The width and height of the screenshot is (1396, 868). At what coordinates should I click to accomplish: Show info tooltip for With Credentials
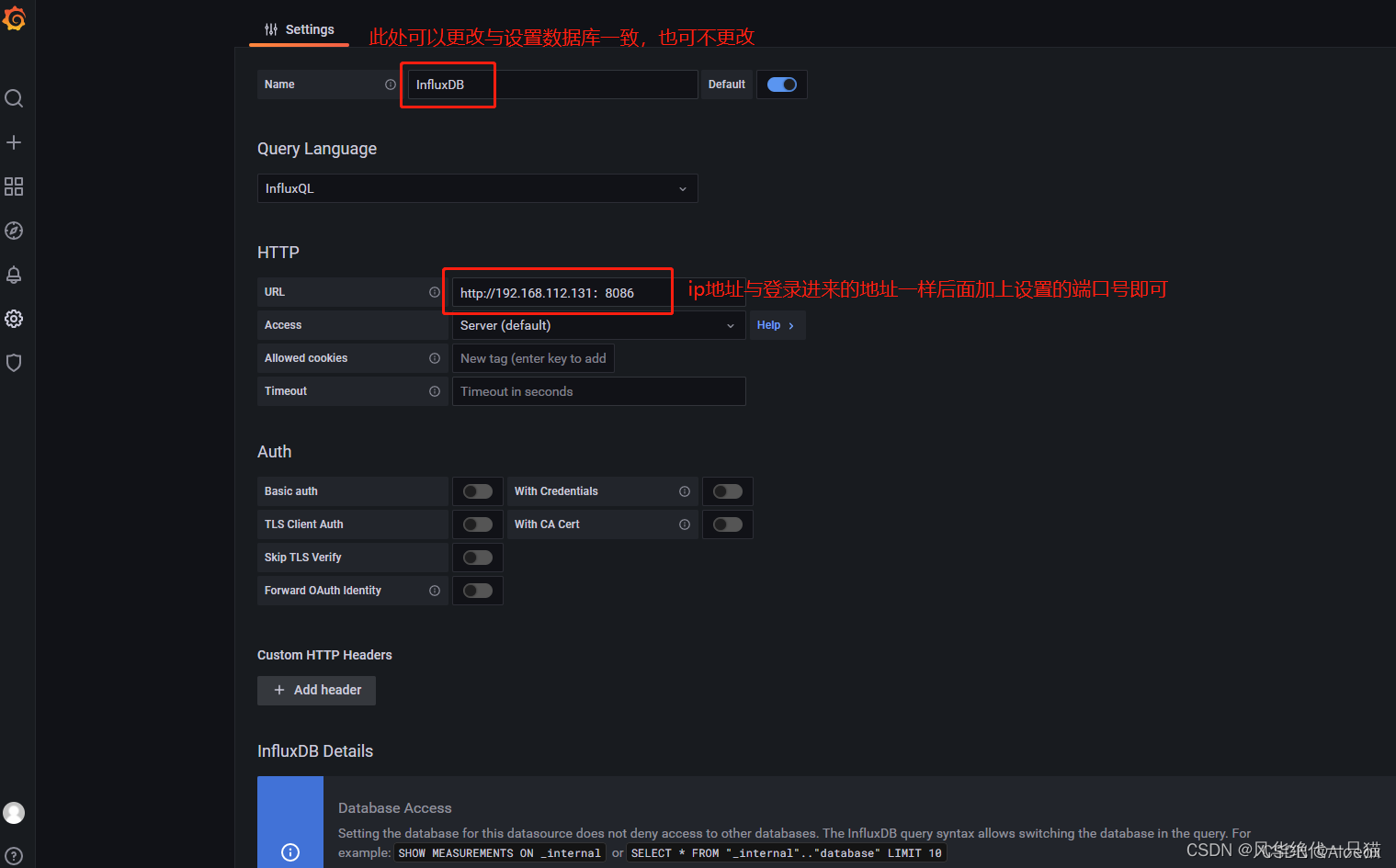tap(685, 491)
